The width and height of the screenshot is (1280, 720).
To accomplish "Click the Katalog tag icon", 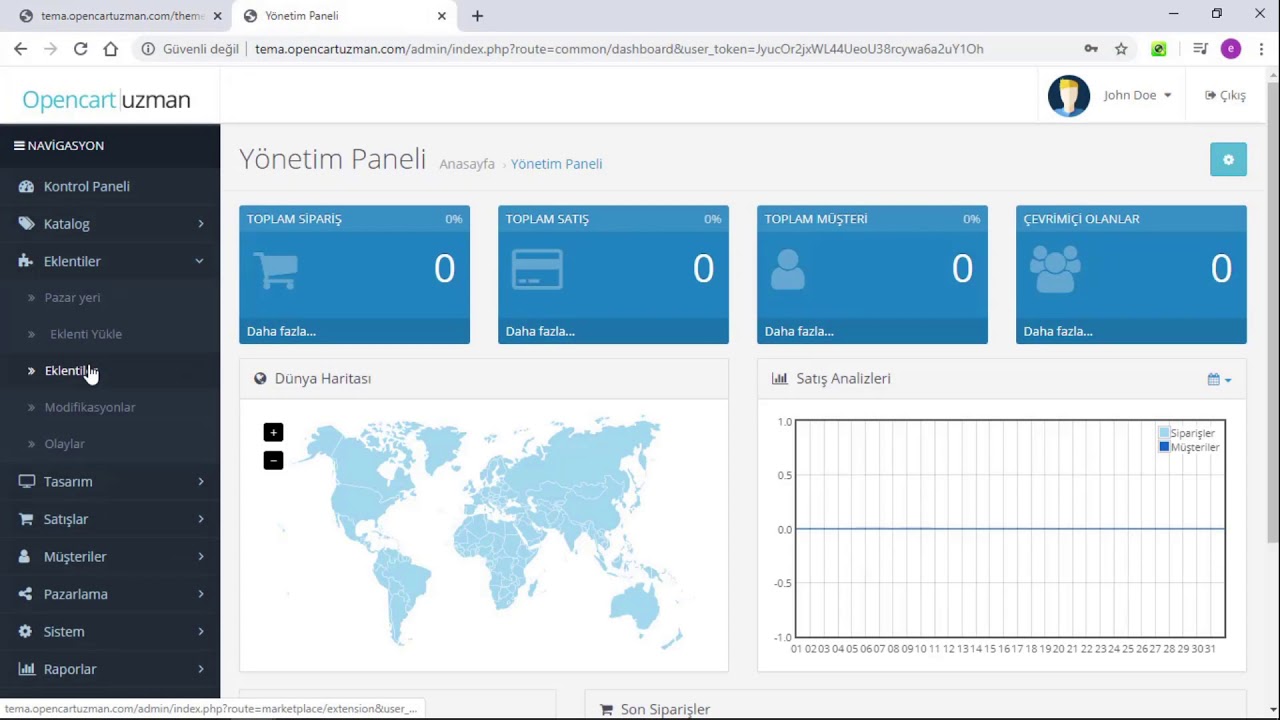I will (26, 224).
